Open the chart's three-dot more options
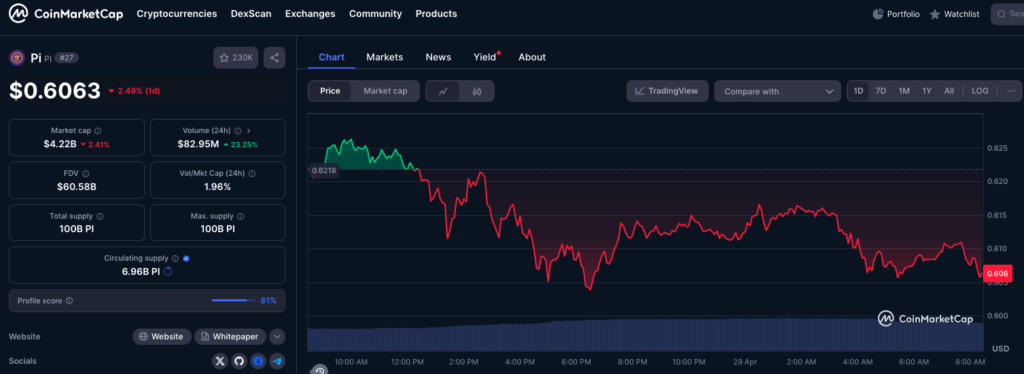Viewport: 1024px width, 374px height. coord(1011,91)
